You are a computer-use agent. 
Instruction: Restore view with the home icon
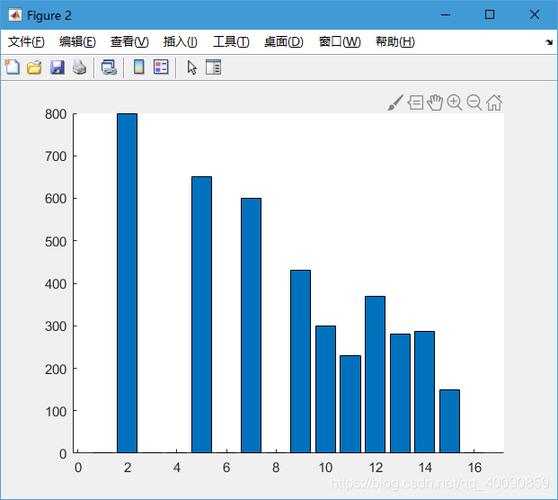click(494, 103)
